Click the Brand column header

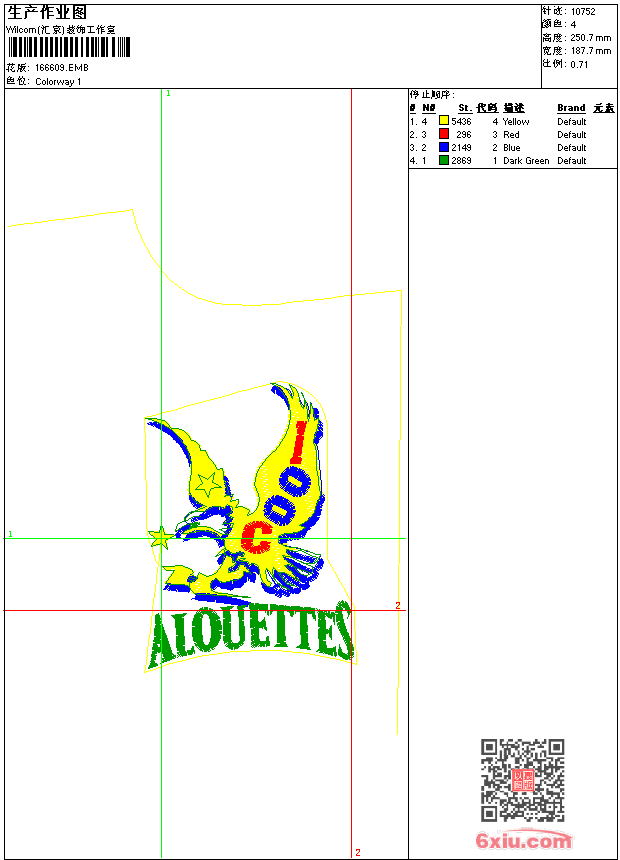click(x=571, y=108)
